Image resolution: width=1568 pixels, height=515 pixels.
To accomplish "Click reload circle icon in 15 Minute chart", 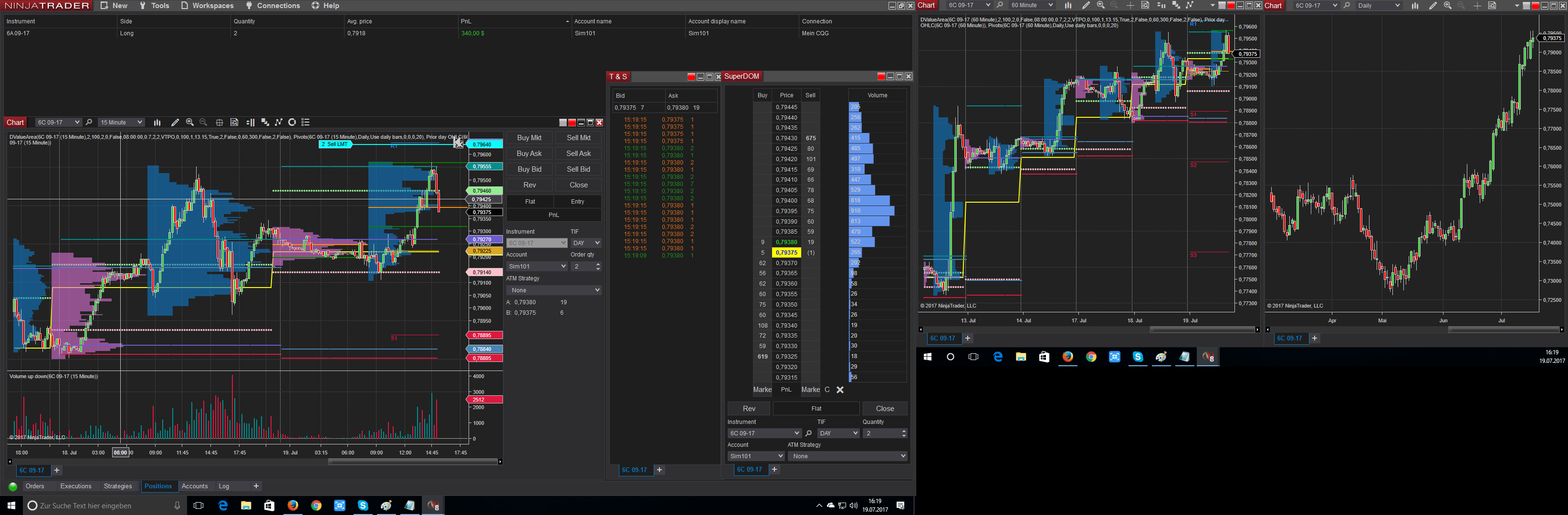I will coord(292,122).
